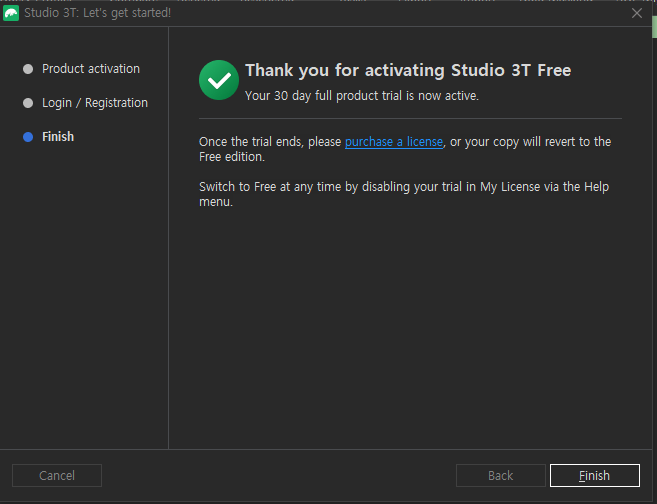Click the '30 day full product trial' message
The image size is (657, 504).
point(362,96)
